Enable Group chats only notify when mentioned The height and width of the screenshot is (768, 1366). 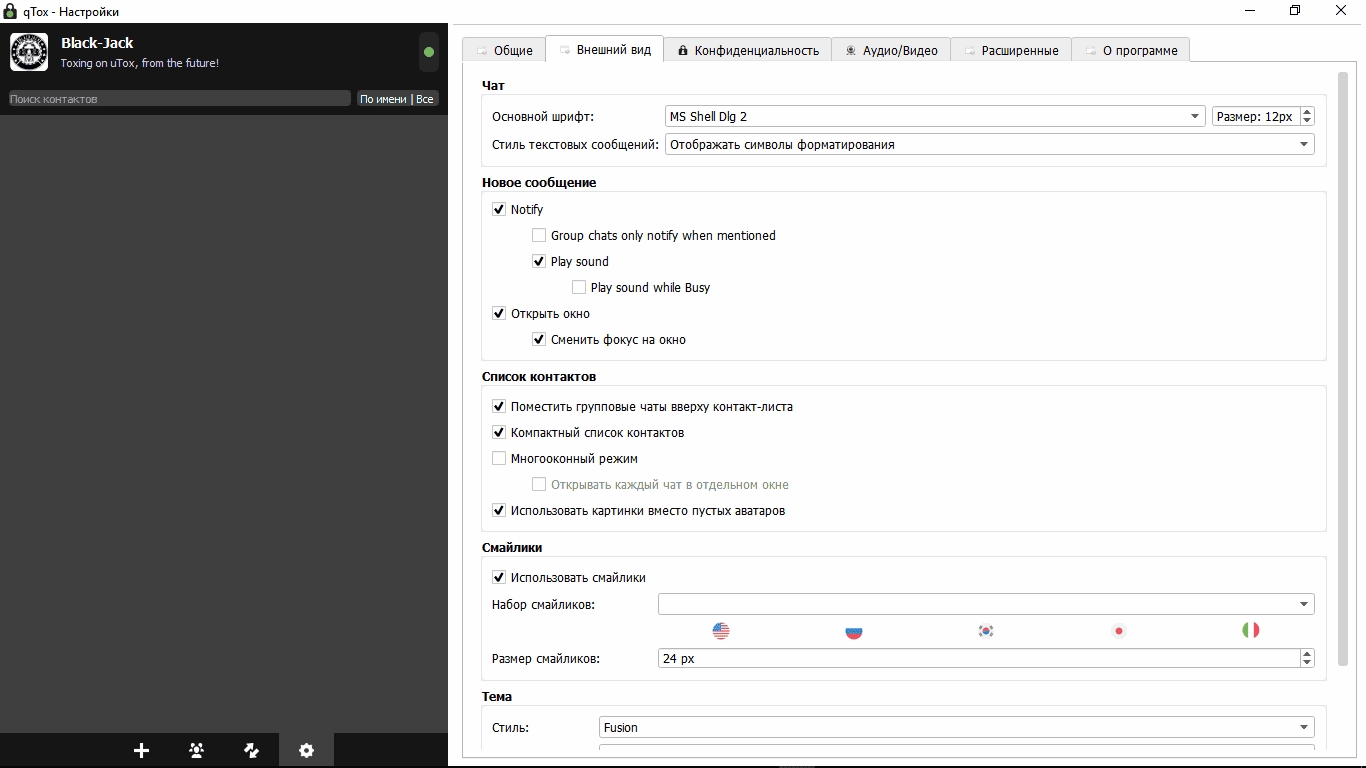[x=539, y=236]
